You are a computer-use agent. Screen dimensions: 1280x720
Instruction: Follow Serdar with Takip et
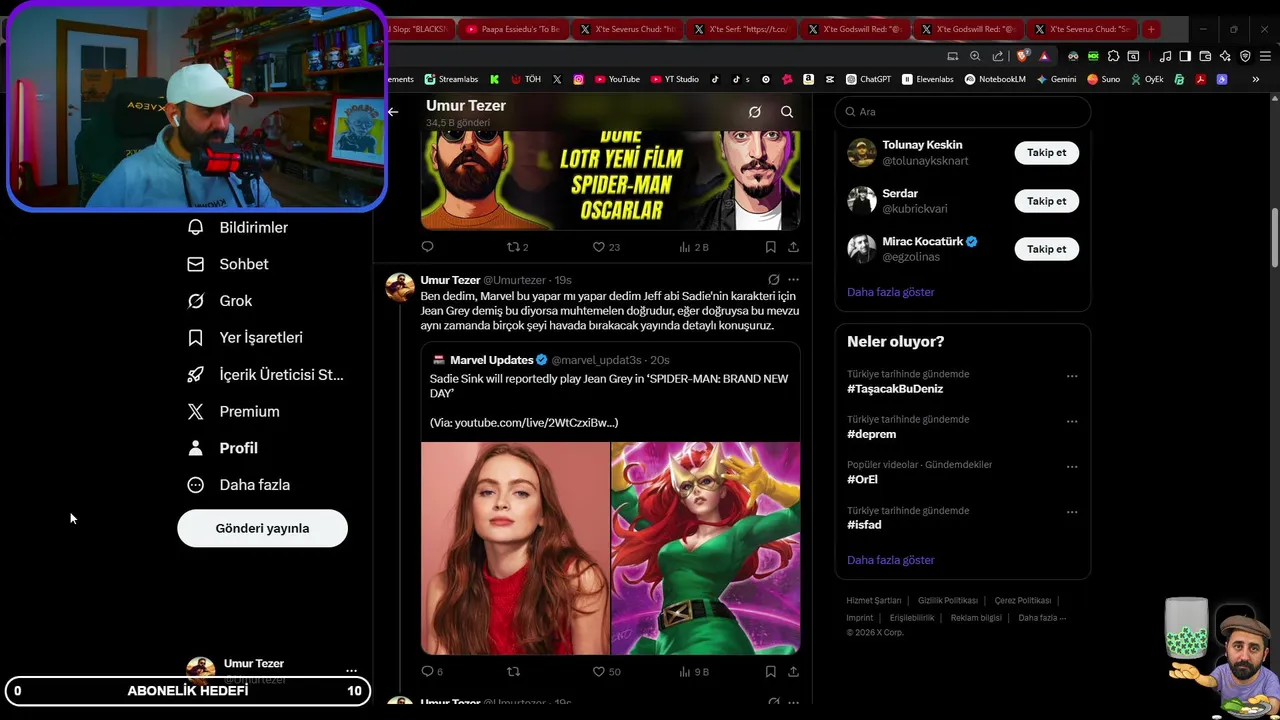1046,201
